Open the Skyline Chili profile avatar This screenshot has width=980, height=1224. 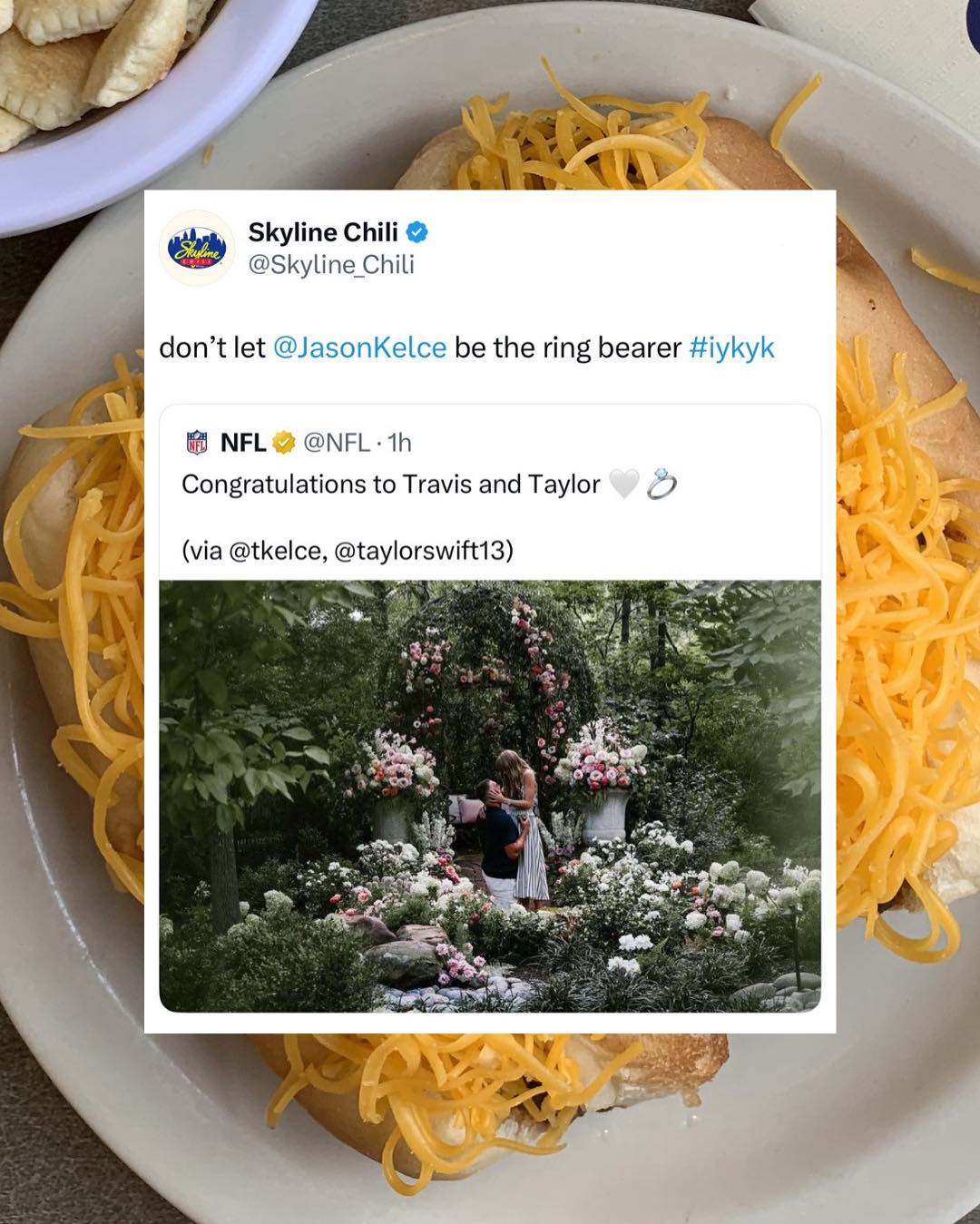(x=197, y=248)
